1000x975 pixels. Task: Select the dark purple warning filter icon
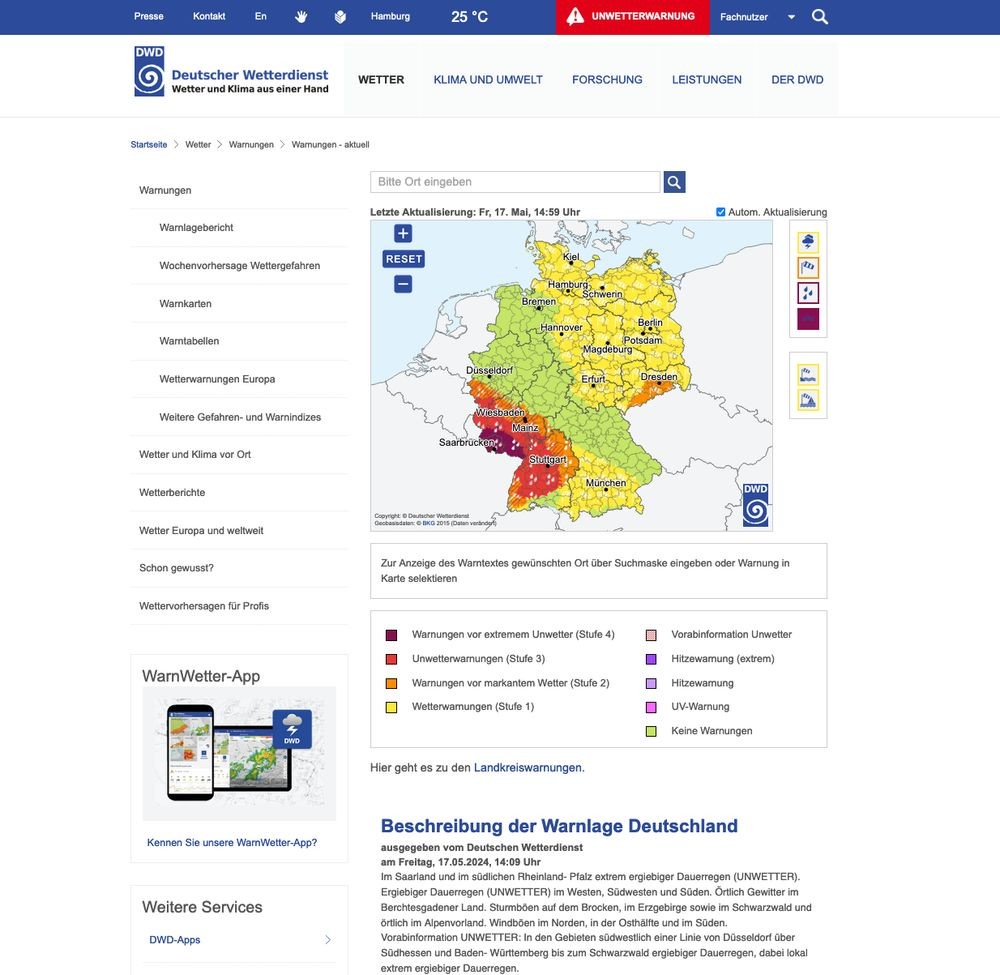[x=808, y=319]
